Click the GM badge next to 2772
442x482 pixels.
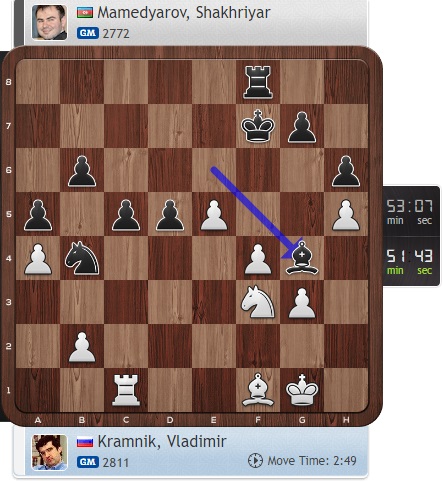[x=88, y=33]
